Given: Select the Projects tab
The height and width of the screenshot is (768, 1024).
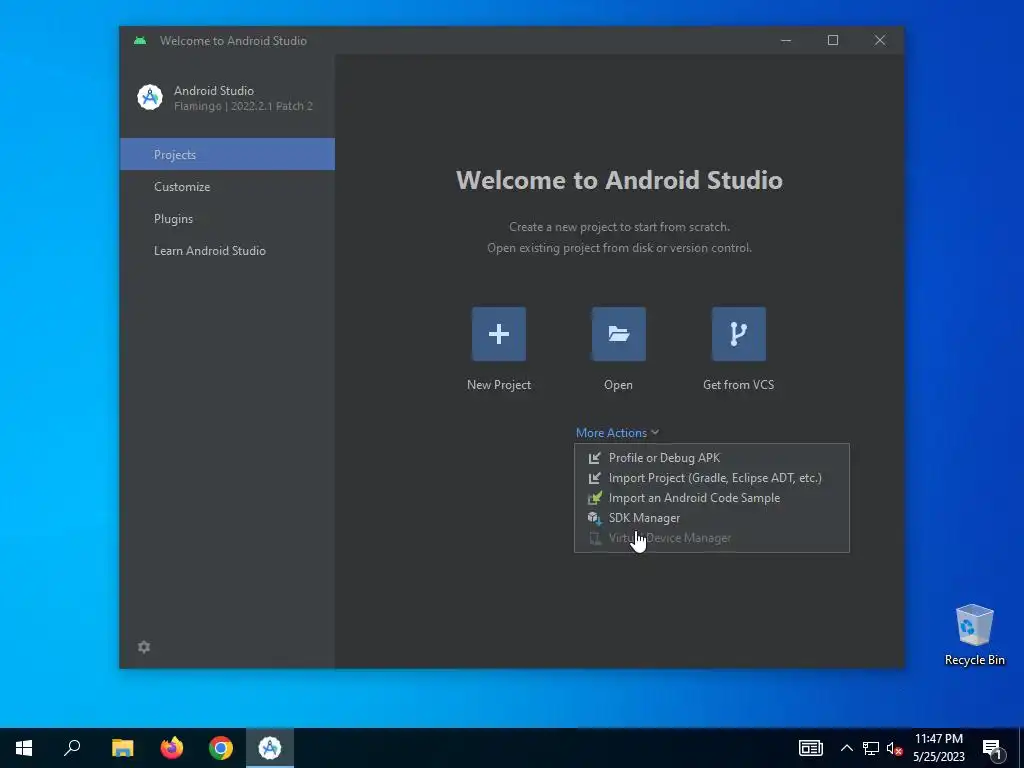Looking at the screenshot, I should tap(227, 154).
